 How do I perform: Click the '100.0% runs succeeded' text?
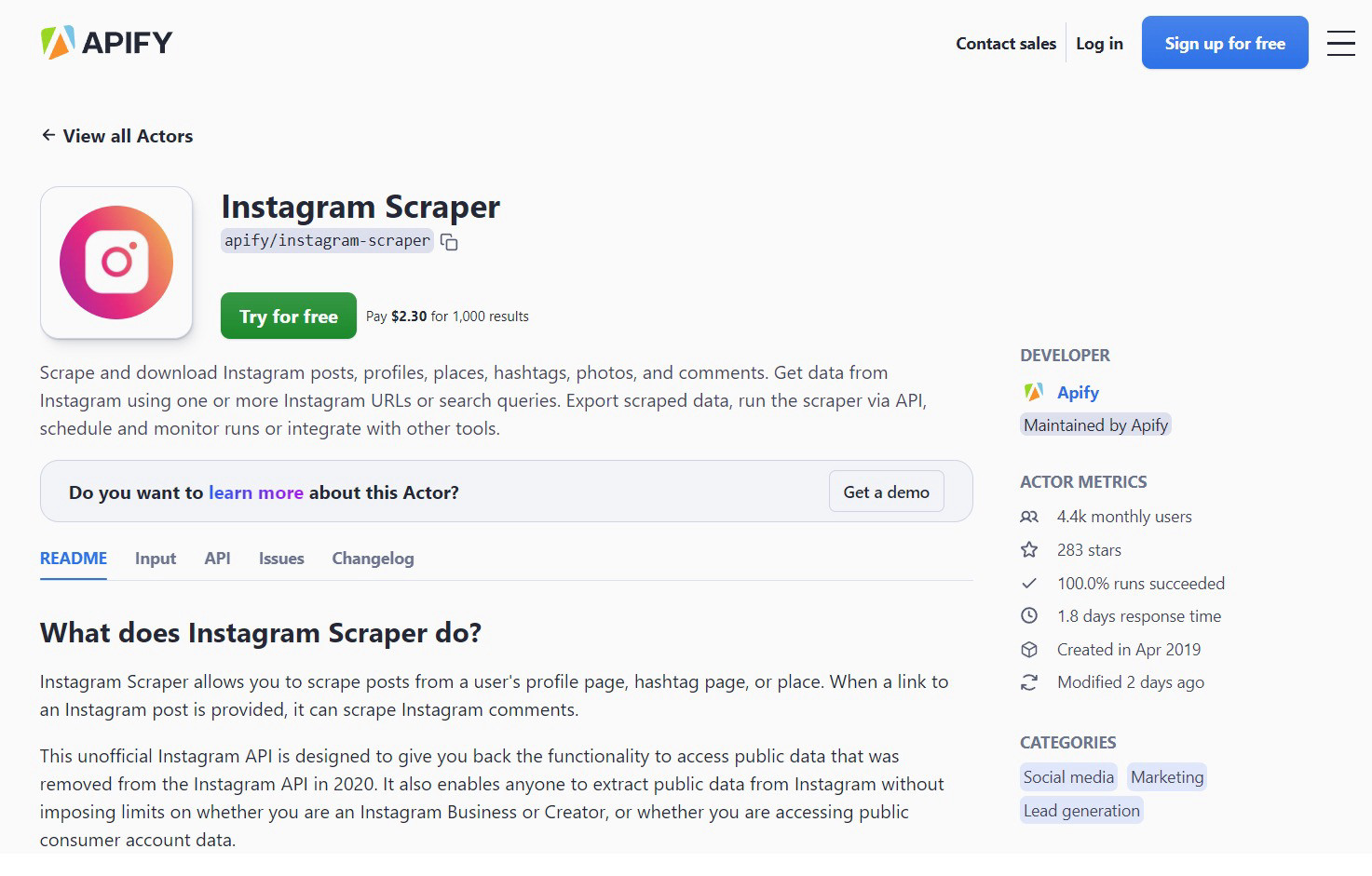(x=1141, y=584)
